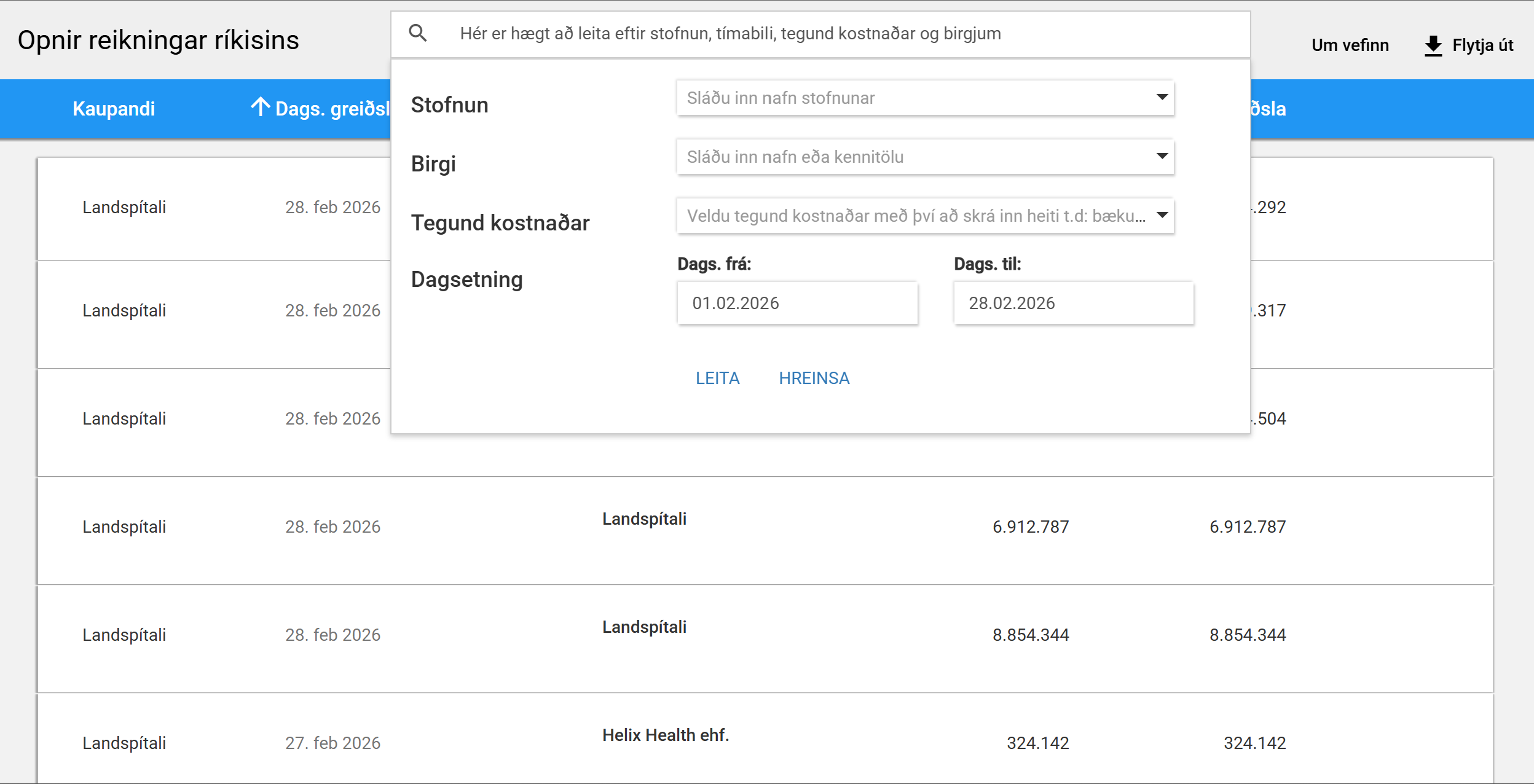Select the Helix Health ehf. supplier row

click(665, 735)
